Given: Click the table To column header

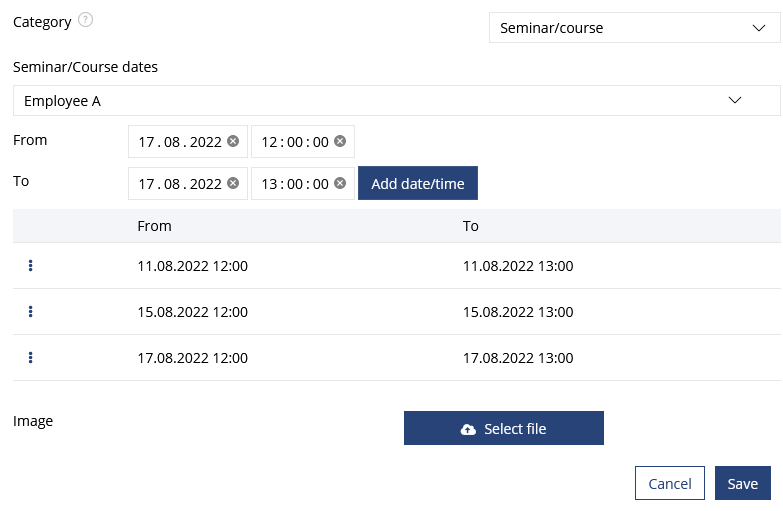Looking at the screenshot, I should point(470,226).
